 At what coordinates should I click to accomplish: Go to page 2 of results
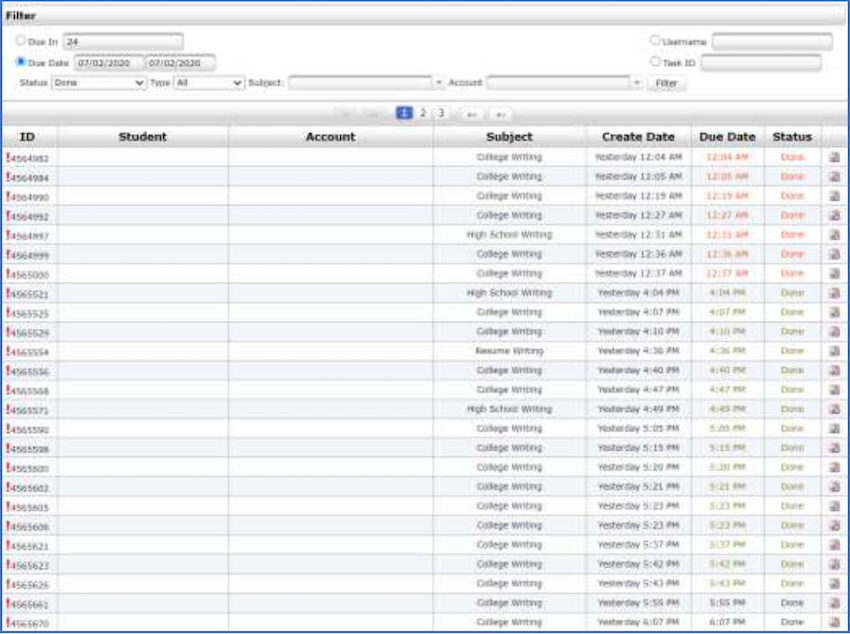423,113
